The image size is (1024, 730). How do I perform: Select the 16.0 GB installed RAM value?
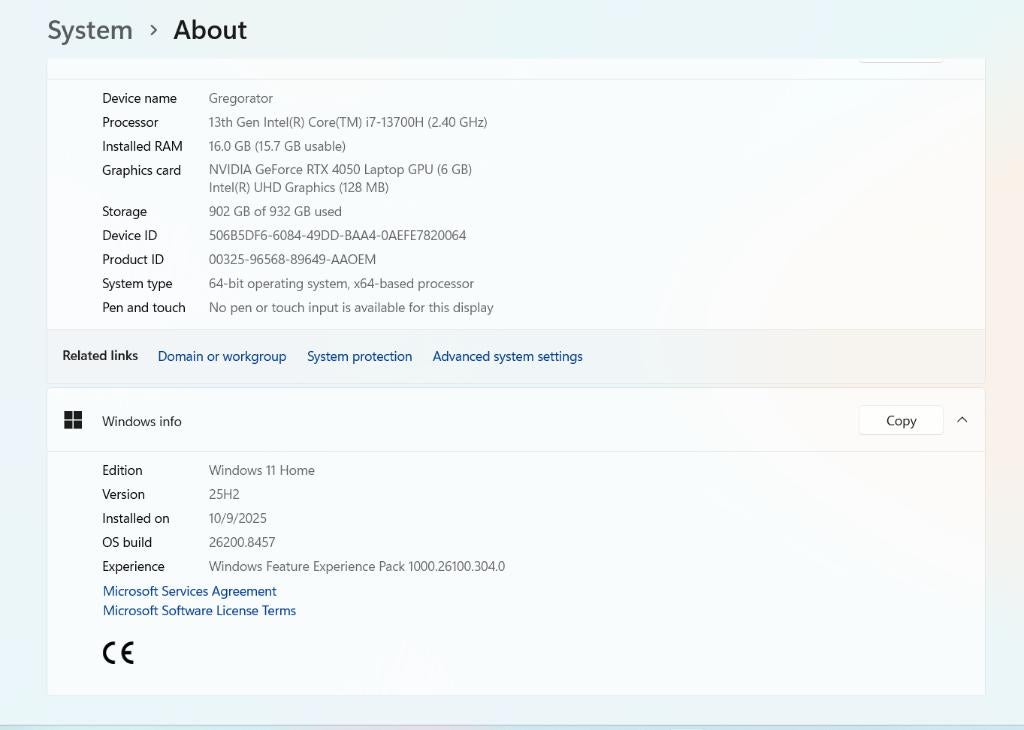point(277,146)
